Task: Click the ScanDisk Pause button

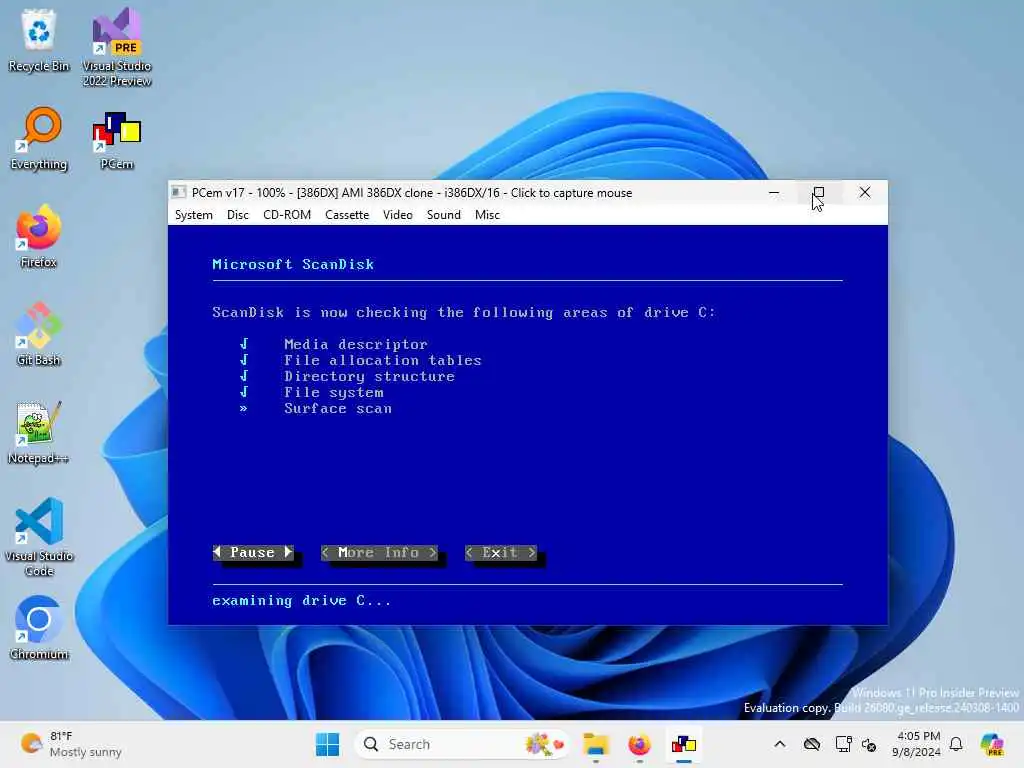Action: tap(253, 552)
